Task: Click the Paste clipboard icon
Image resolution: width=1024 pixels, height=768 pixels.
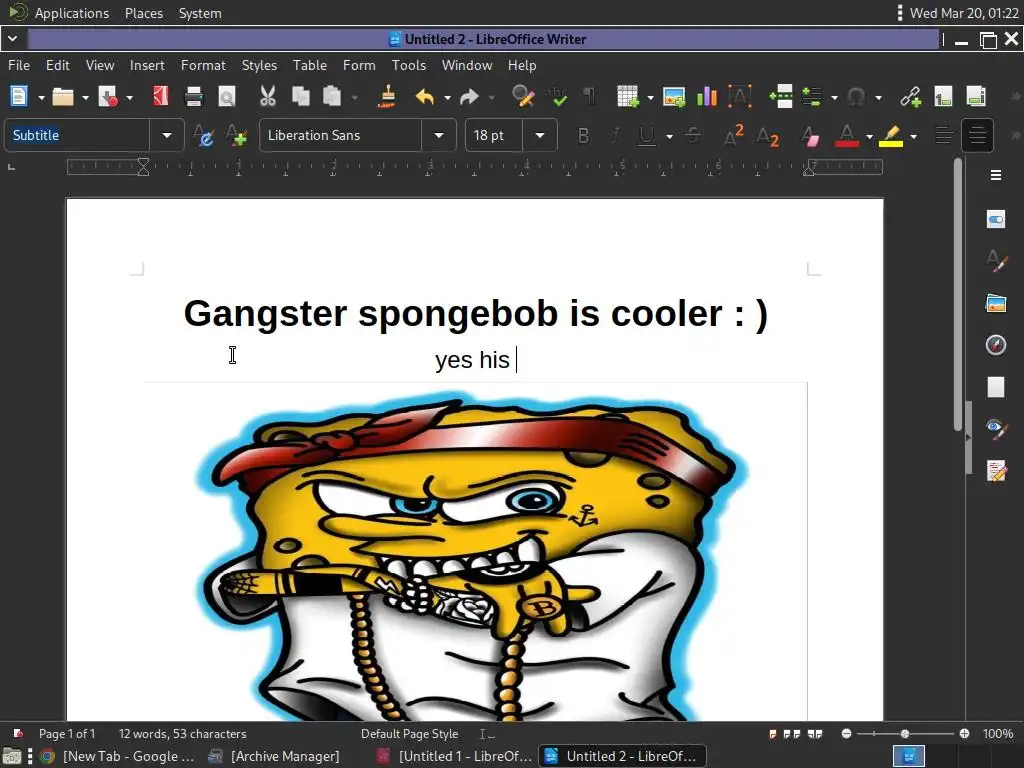Action: coord(332,97)
